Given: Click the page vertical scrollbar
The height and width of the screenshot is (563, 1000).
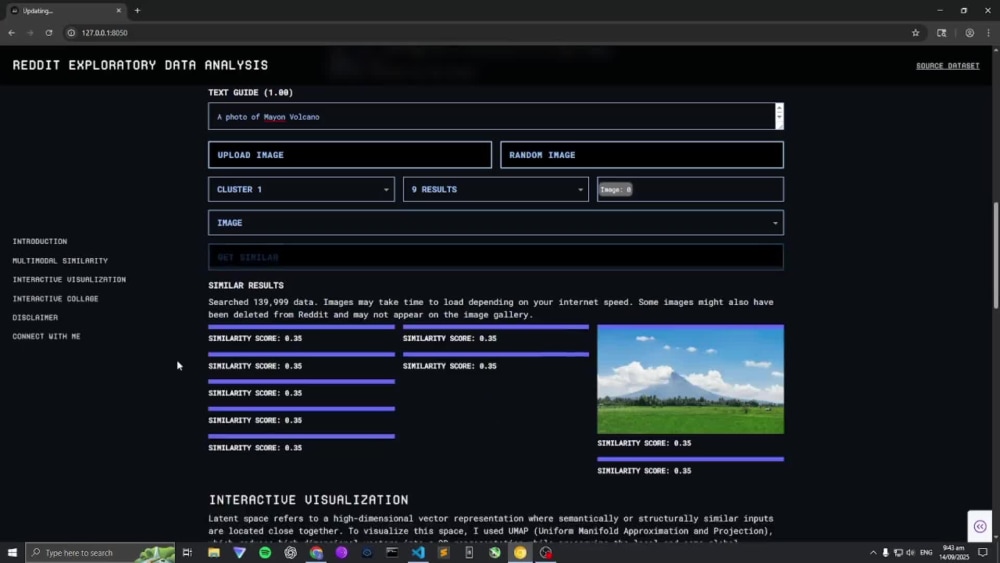Looking at the screenshot, I should [996, 255].
